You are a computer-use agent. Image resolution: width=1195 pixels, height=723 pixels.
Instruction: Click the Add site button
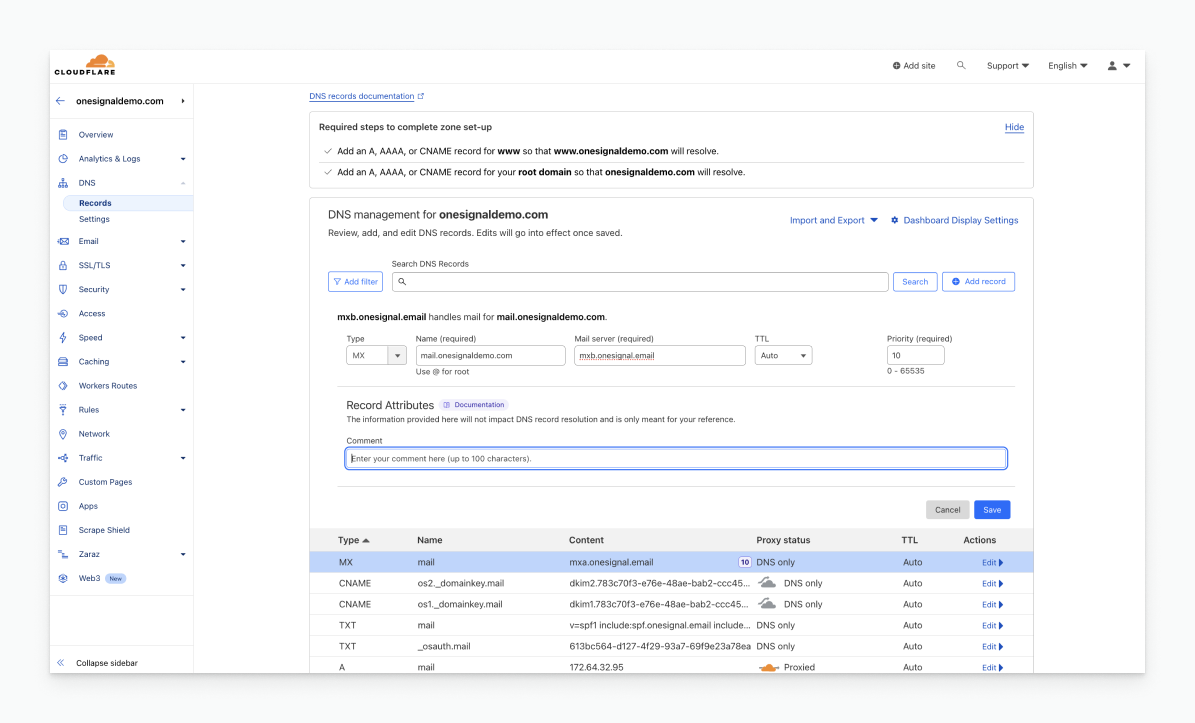point(914,66)
